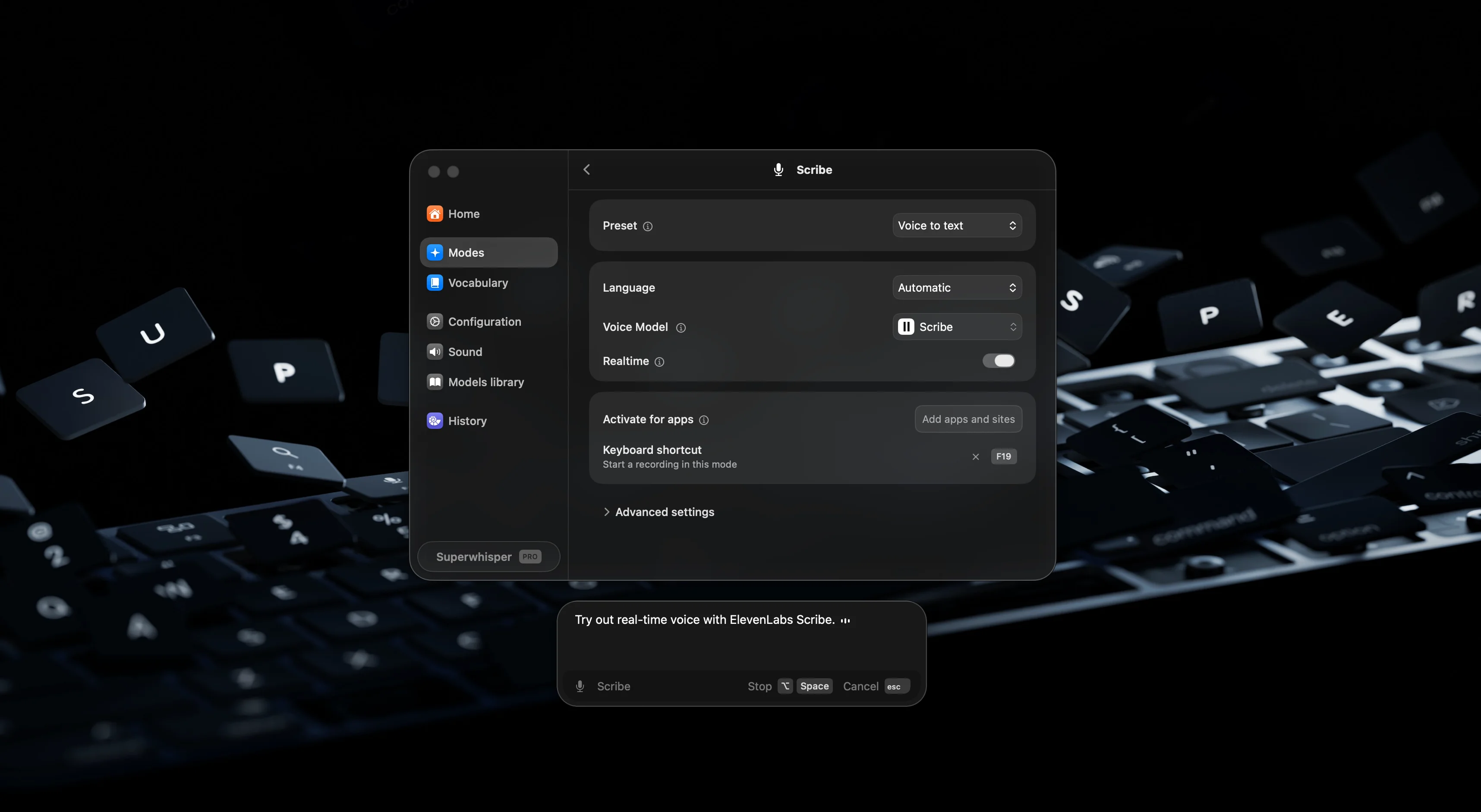Image resolution: width=1481 pixels, height=812 pixels.
Task: Toggle the Realtime switch
Action: tap(999, 361)
